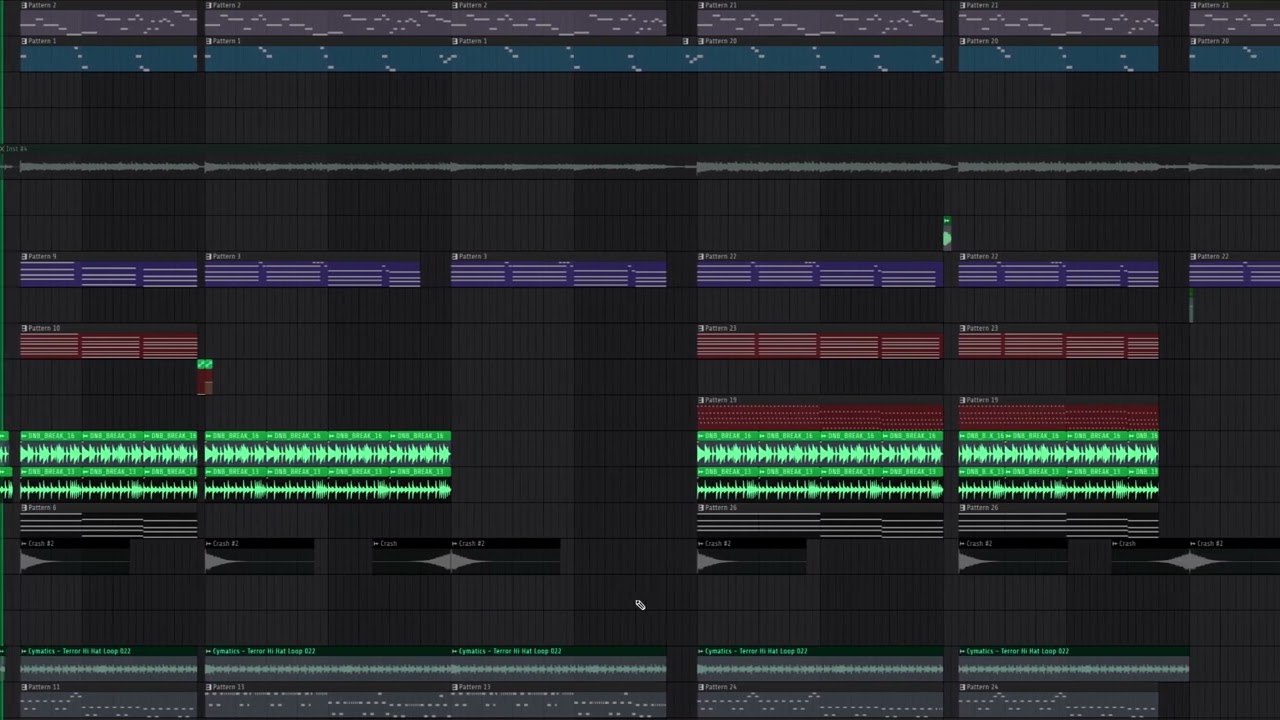The image size is (1280, 720).
Task: Open the Pattern 9 clip menu icon
Action: 24,257
